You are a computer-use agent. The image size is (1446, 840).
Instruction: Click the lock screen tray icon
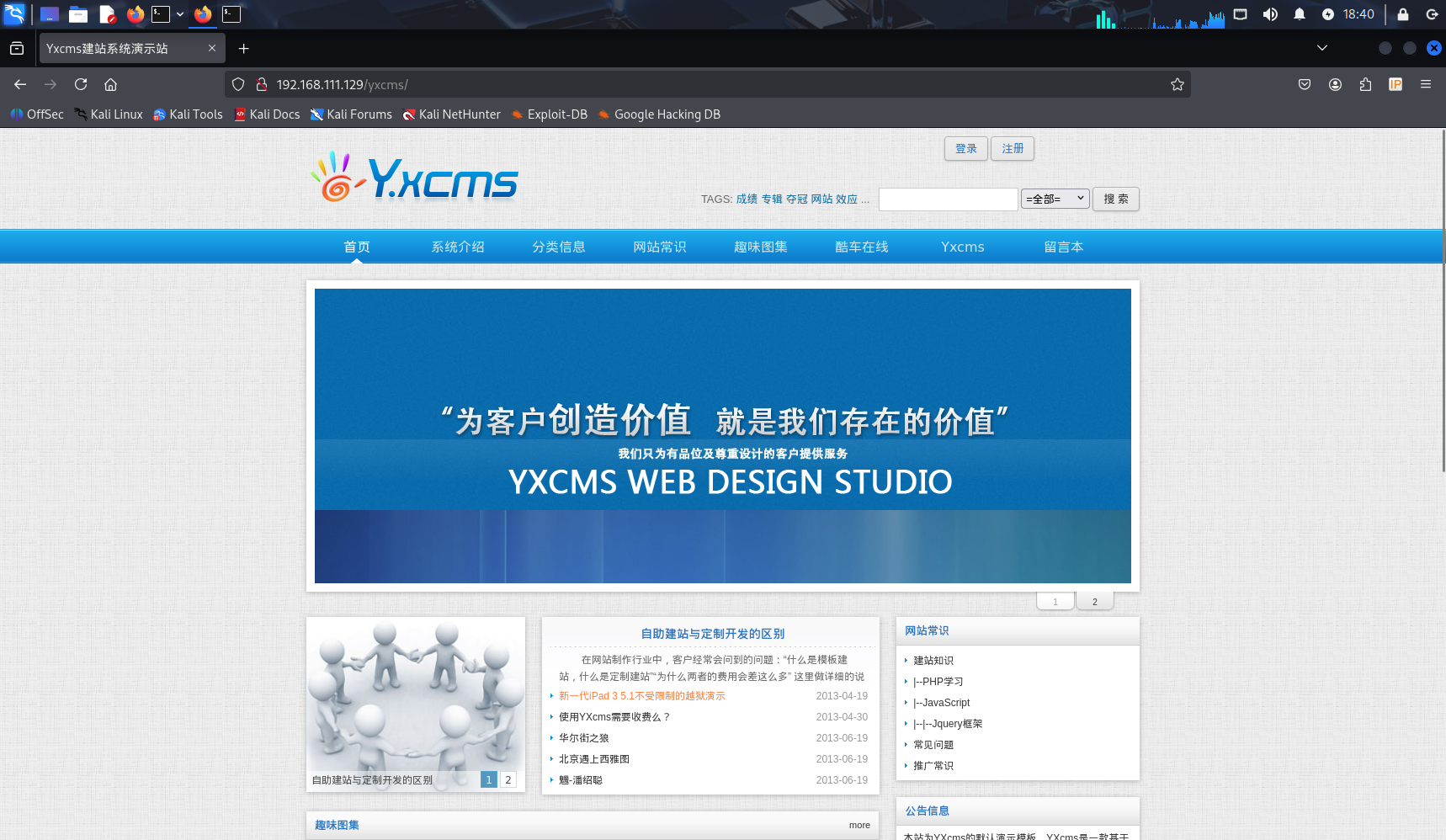(x=1403, y=14)
